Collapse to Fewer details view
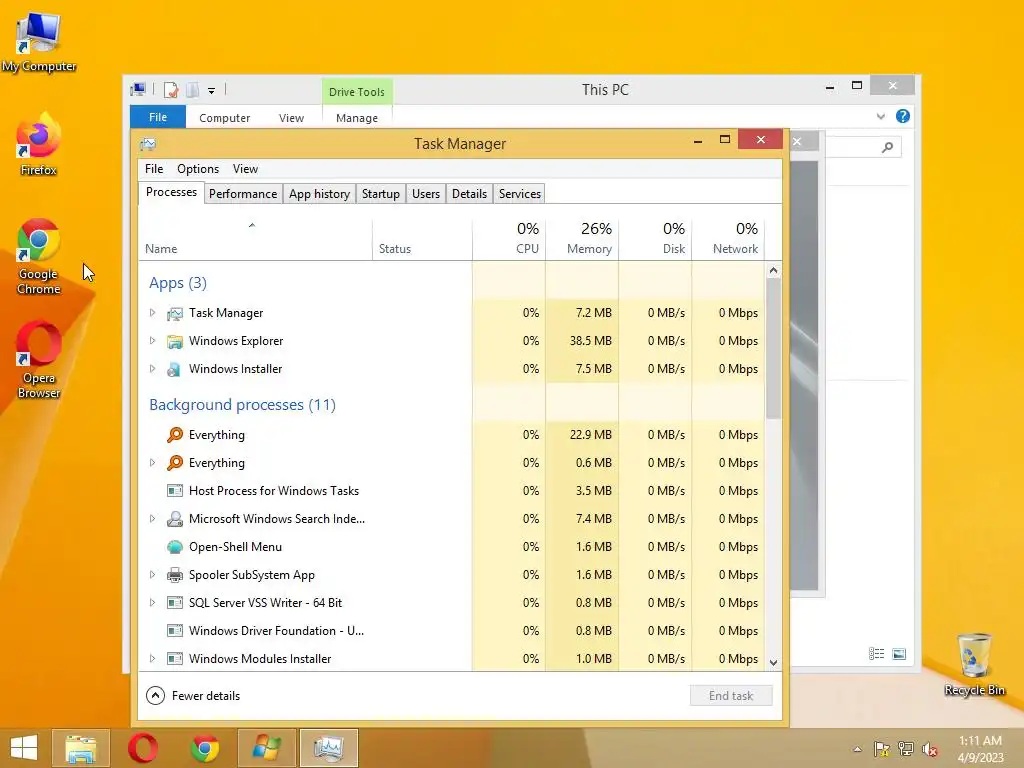This screenshot has width=1024, height=768. (193, 696)
